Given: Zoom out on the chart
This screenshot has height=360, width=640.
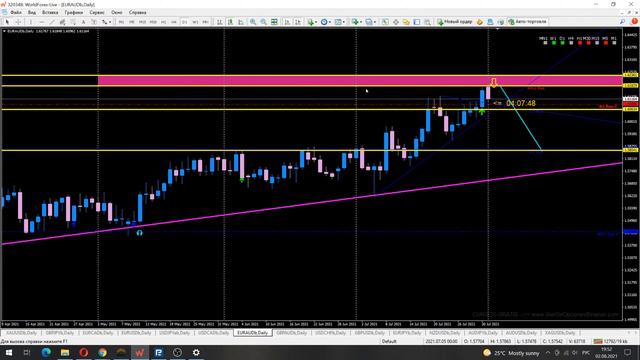Looking at the screenshot, I should pyautogui.click(x=264, y=22).
